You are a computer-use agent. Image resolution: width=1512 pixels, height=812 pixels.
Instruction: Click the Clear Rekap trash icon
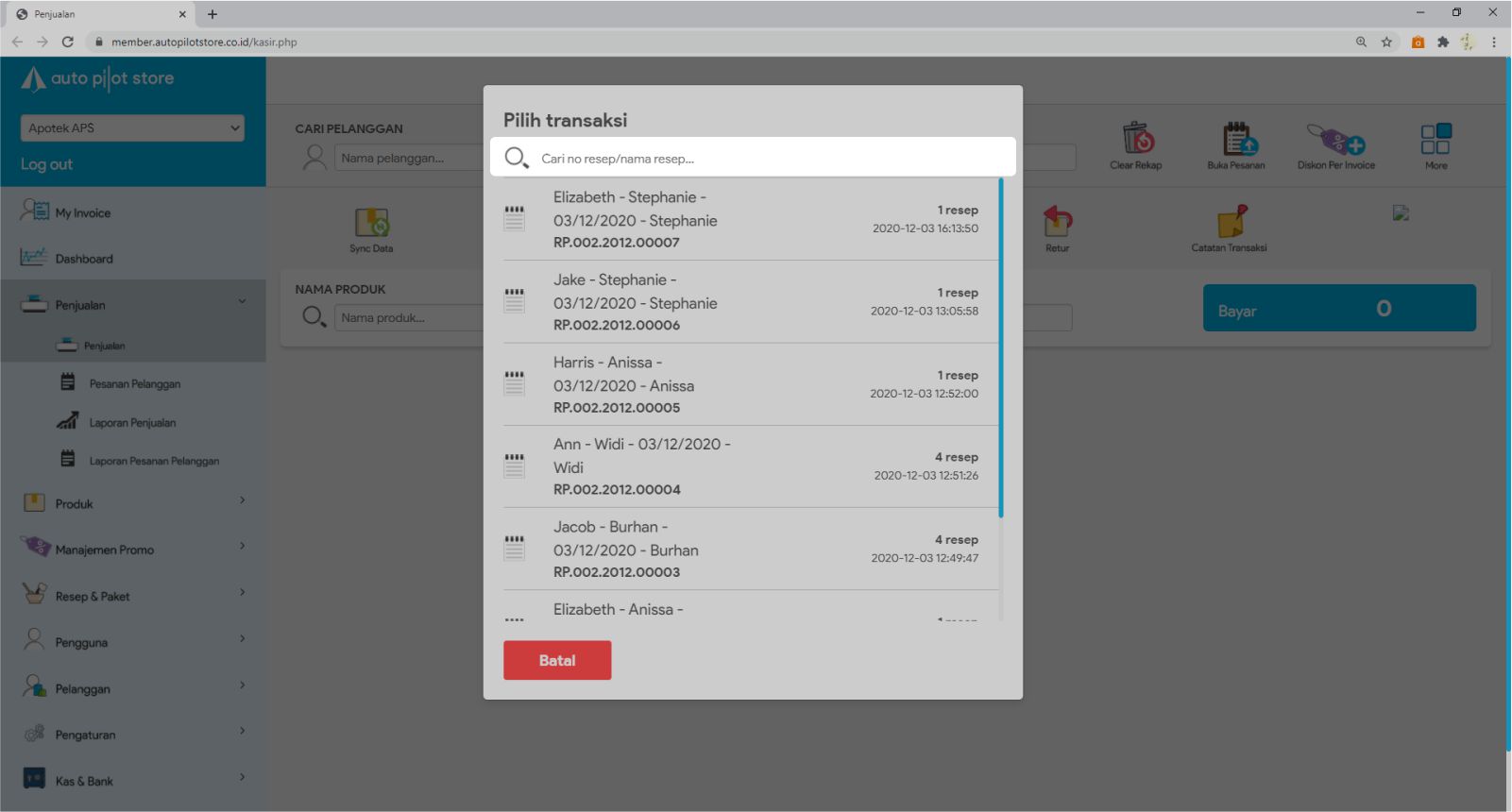[x=1137, y=139]
